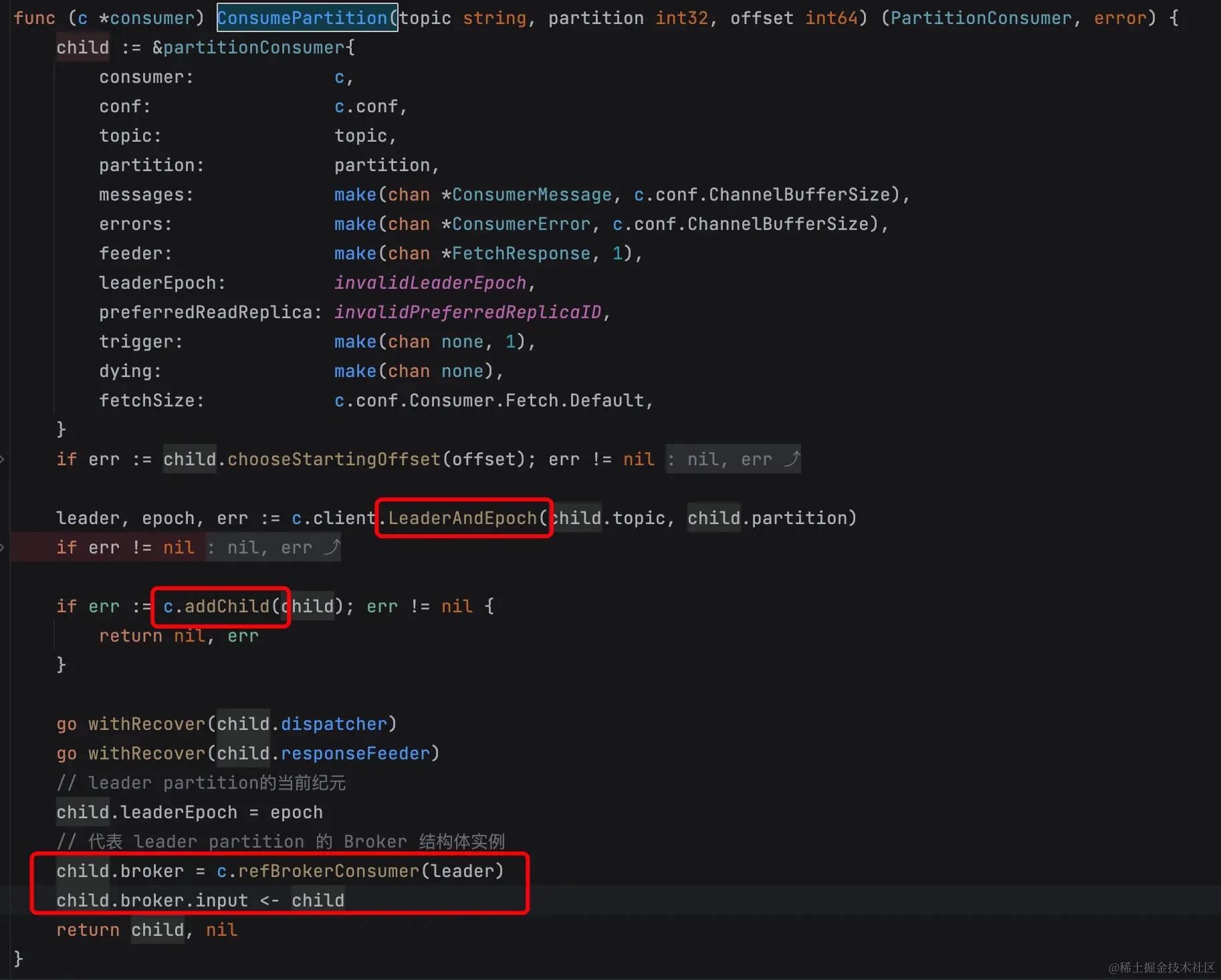This screenshot has width=1221, height=980.
Task: Click the 'responseFeeder' method reference
Action: tap(355, 753)
